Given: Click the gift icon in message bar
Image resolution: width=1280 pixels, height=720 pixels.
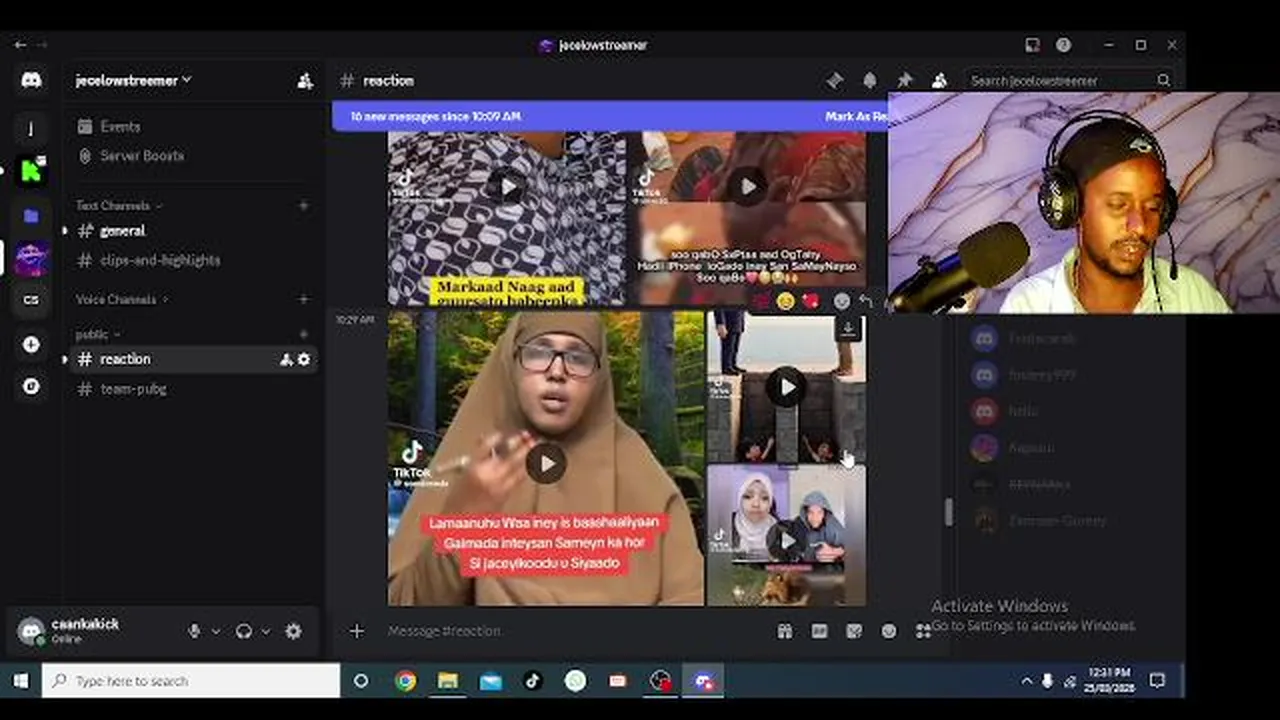Looking at the screenshot, I should click(785, 631).
